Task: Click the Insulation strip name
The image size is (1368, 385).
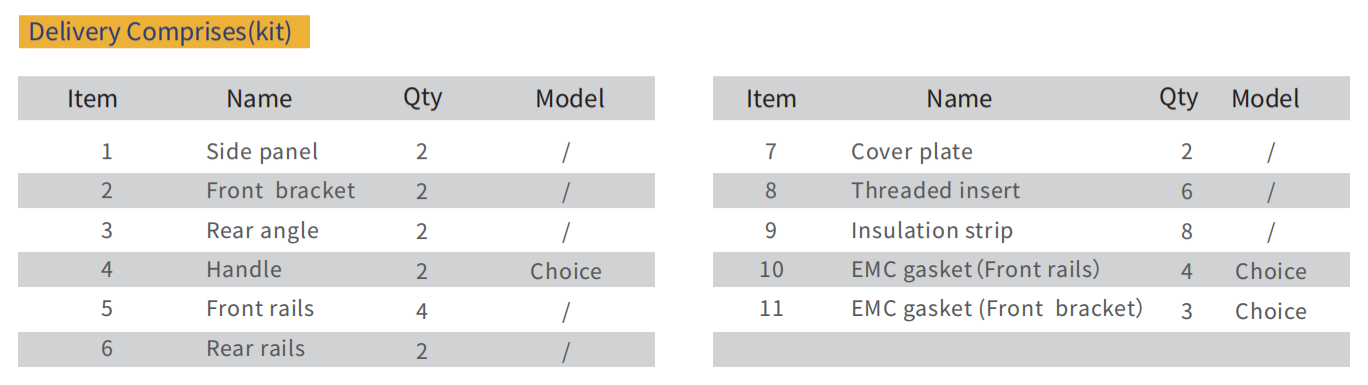Action: coord(932,231)
